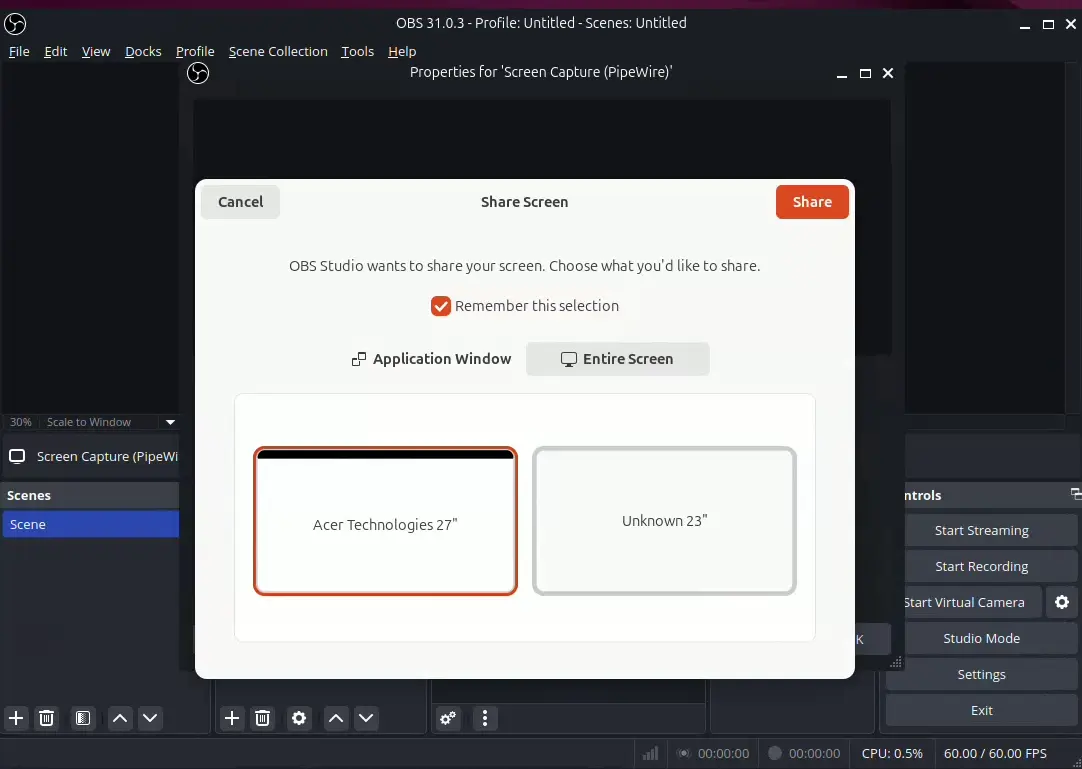Move source up with arrow icon
Screen dimensions: 1082x769
(x=336, y=718)
